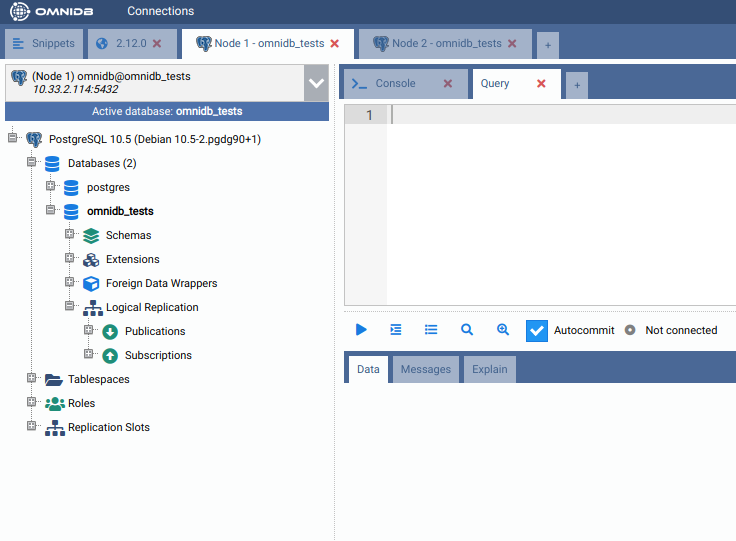The width and height of the screenshot is (736, 541).
Task: Run the query with the play icon
Action: point(362,330)
